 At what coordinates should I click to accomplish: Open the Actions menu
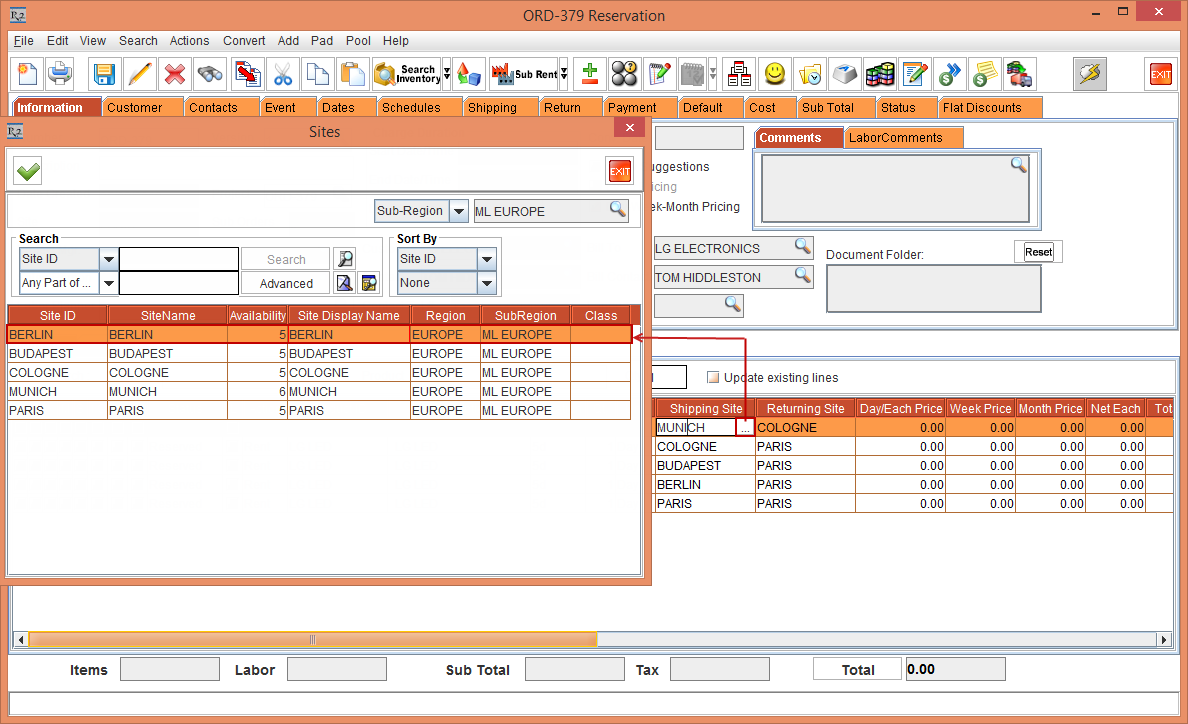pyautogui.click(x=189, y=41)
